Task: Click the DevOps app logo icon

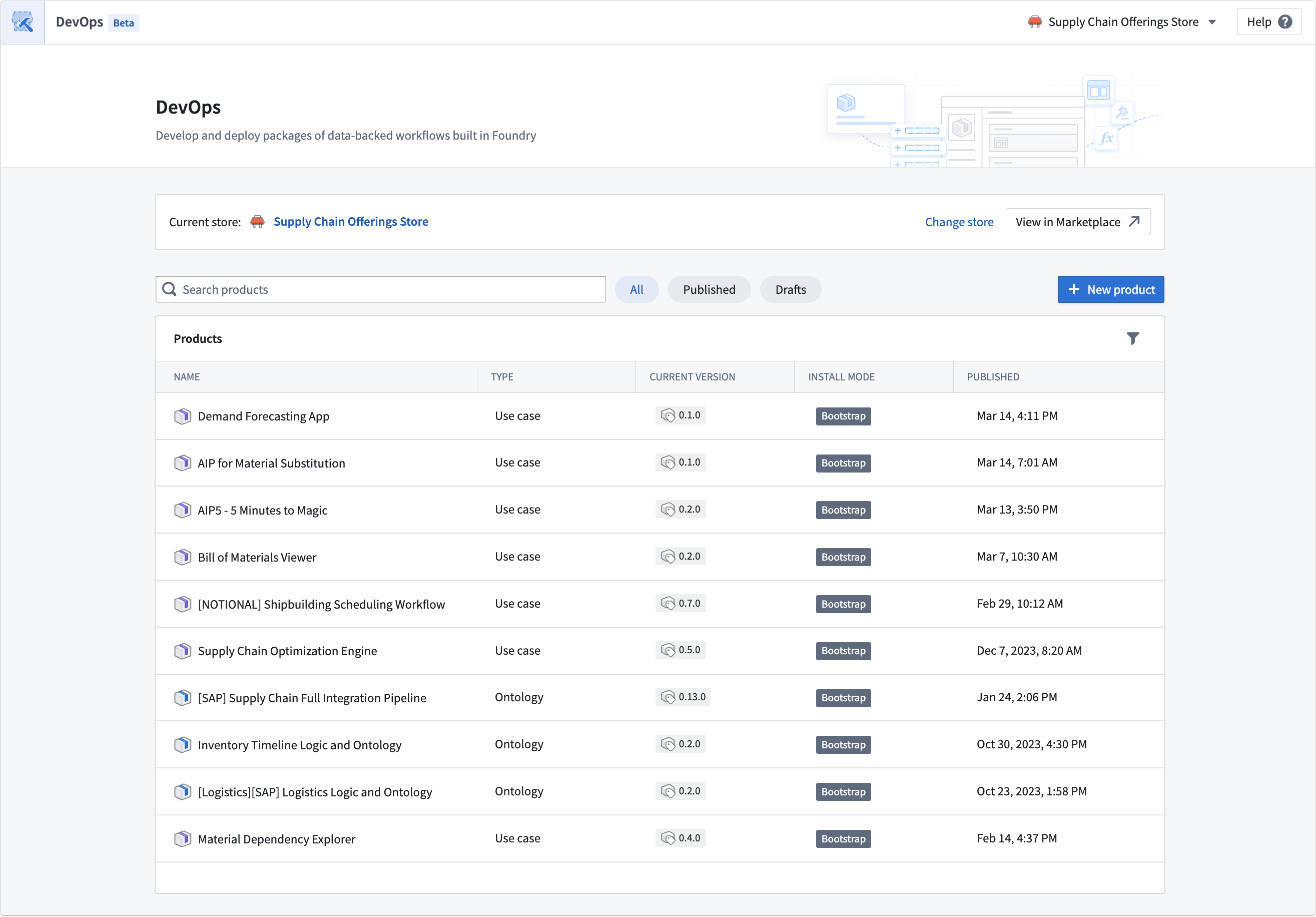Action: click(x=23, y=22)
